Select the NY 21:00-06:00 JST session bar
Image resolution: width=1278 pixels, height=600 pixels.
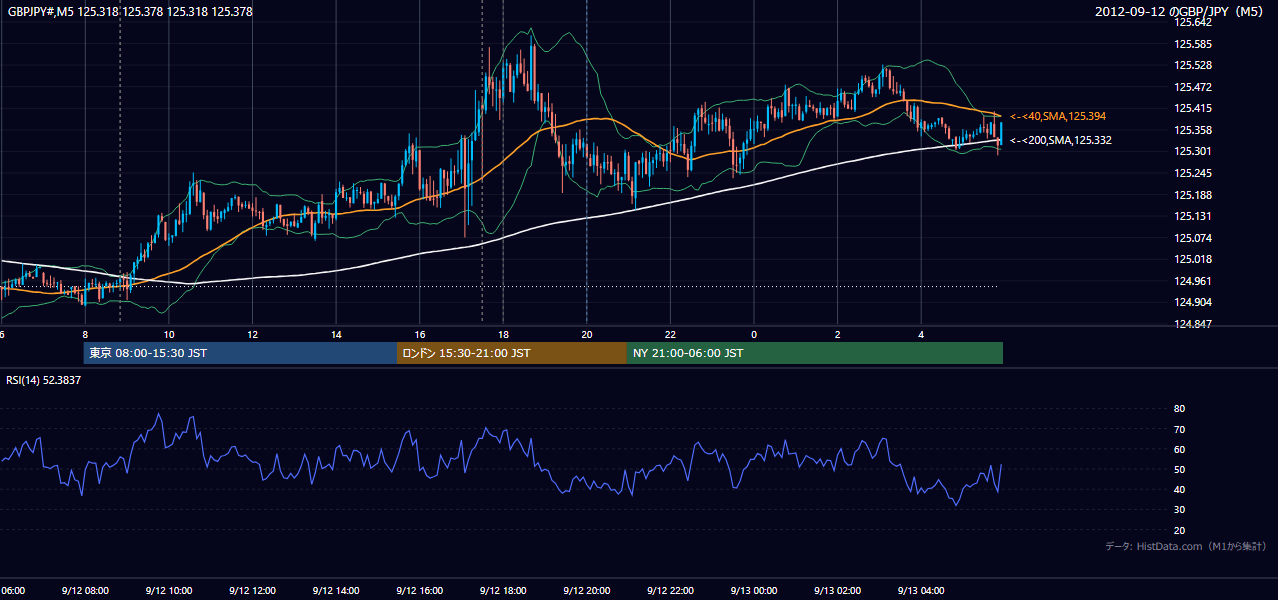(x=815, y=353)
